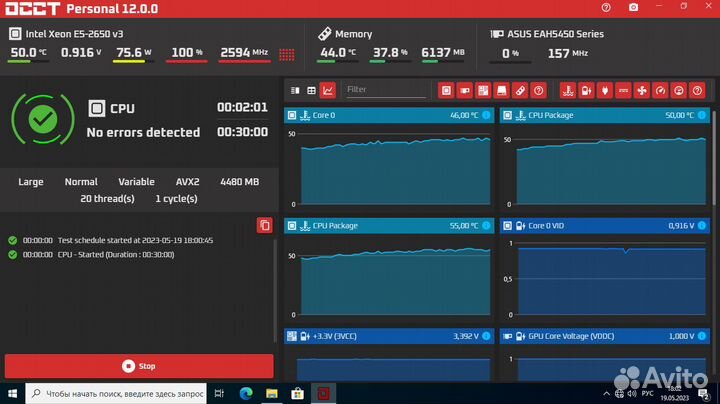Click the 4480 MB memory setting

coord(239,182)
